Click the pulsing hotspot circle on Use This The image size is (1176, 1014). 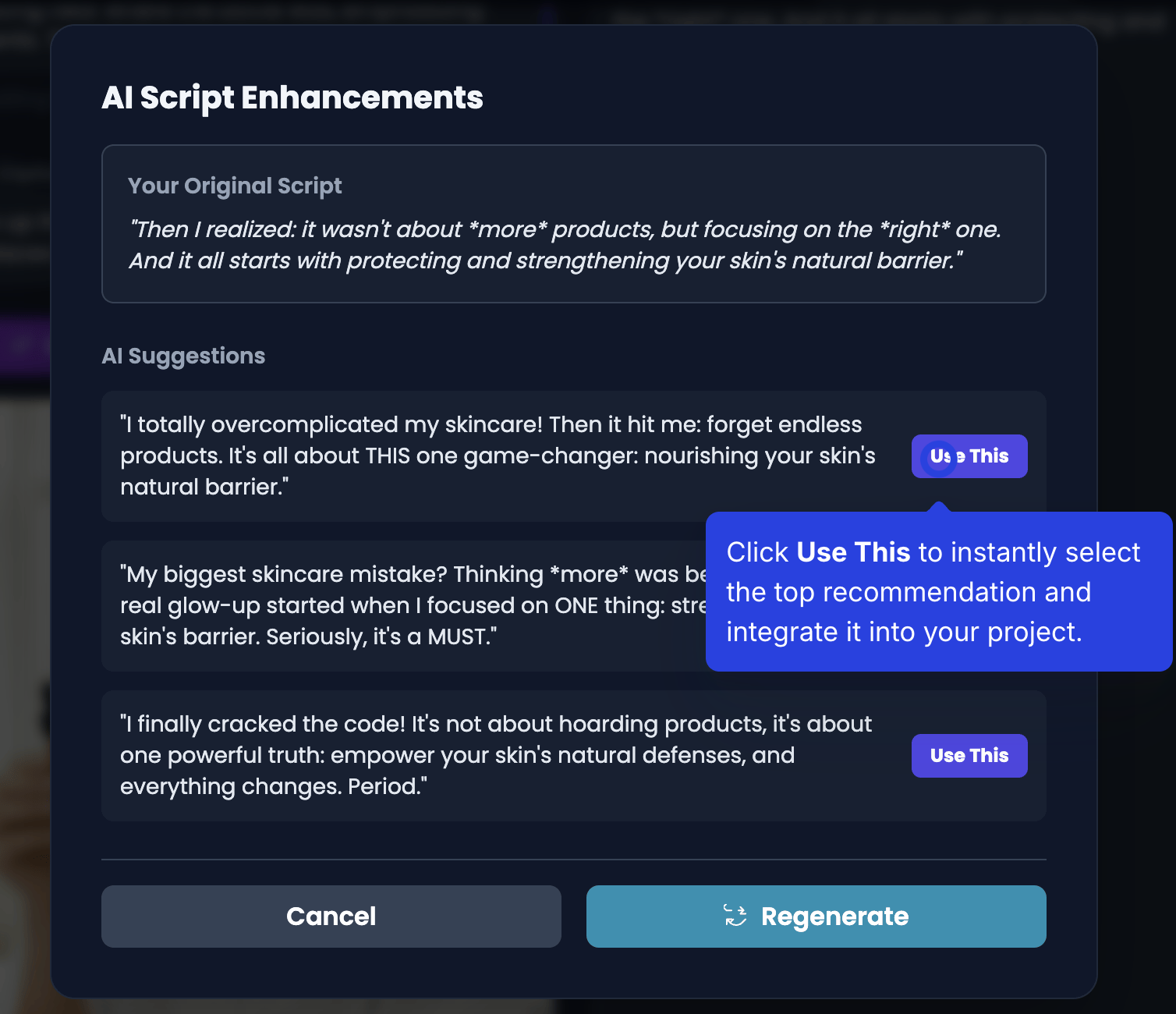click(938, 457)
